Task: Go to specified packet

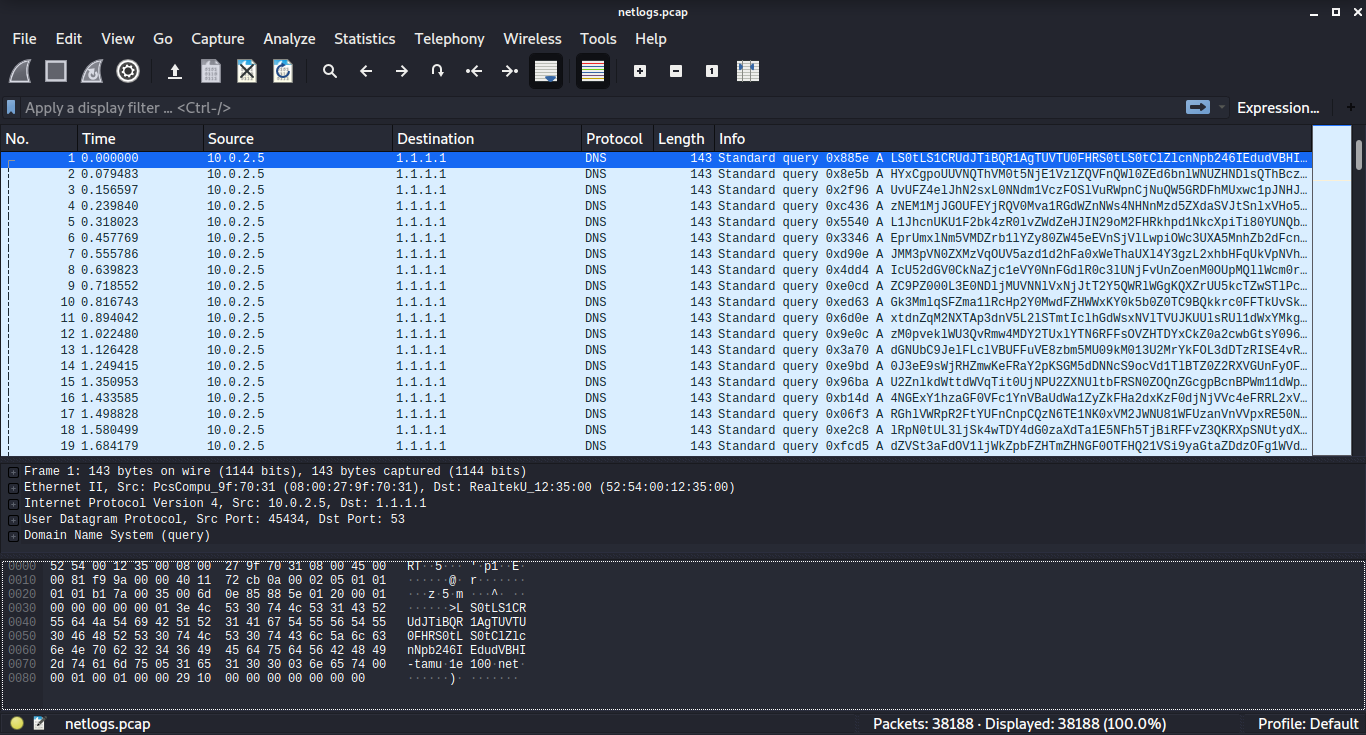Action: (x=438, y=71)
